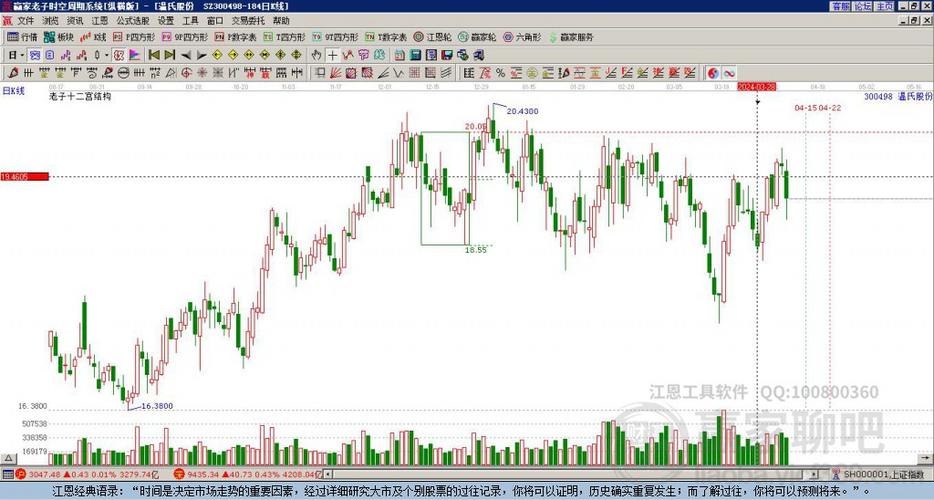Screen dimensions: 934x500
Task: Toggle the crosshair cursor tool
Action: (332, 55)
